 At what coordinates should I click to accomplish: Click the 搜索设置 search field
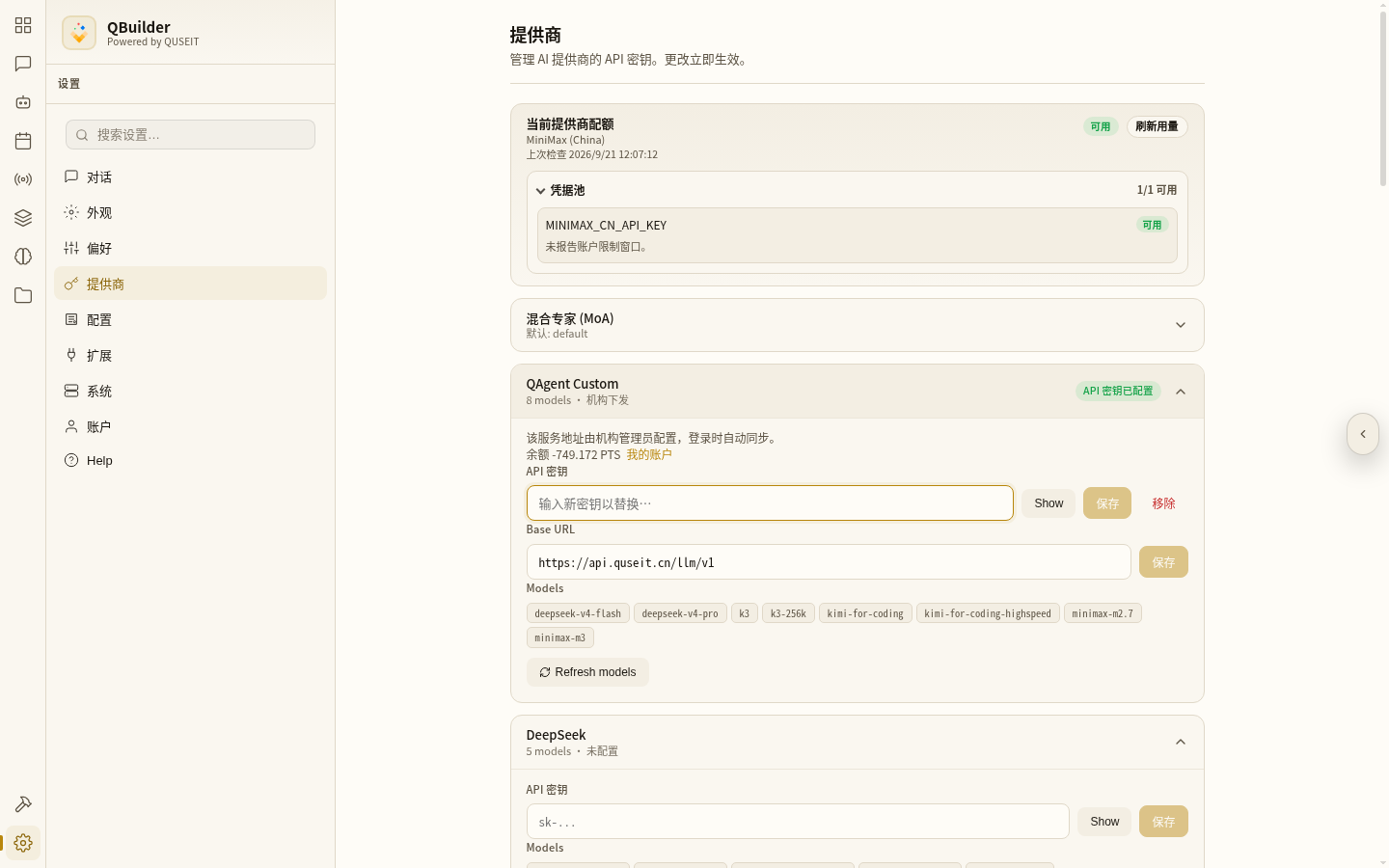[190, 134]
